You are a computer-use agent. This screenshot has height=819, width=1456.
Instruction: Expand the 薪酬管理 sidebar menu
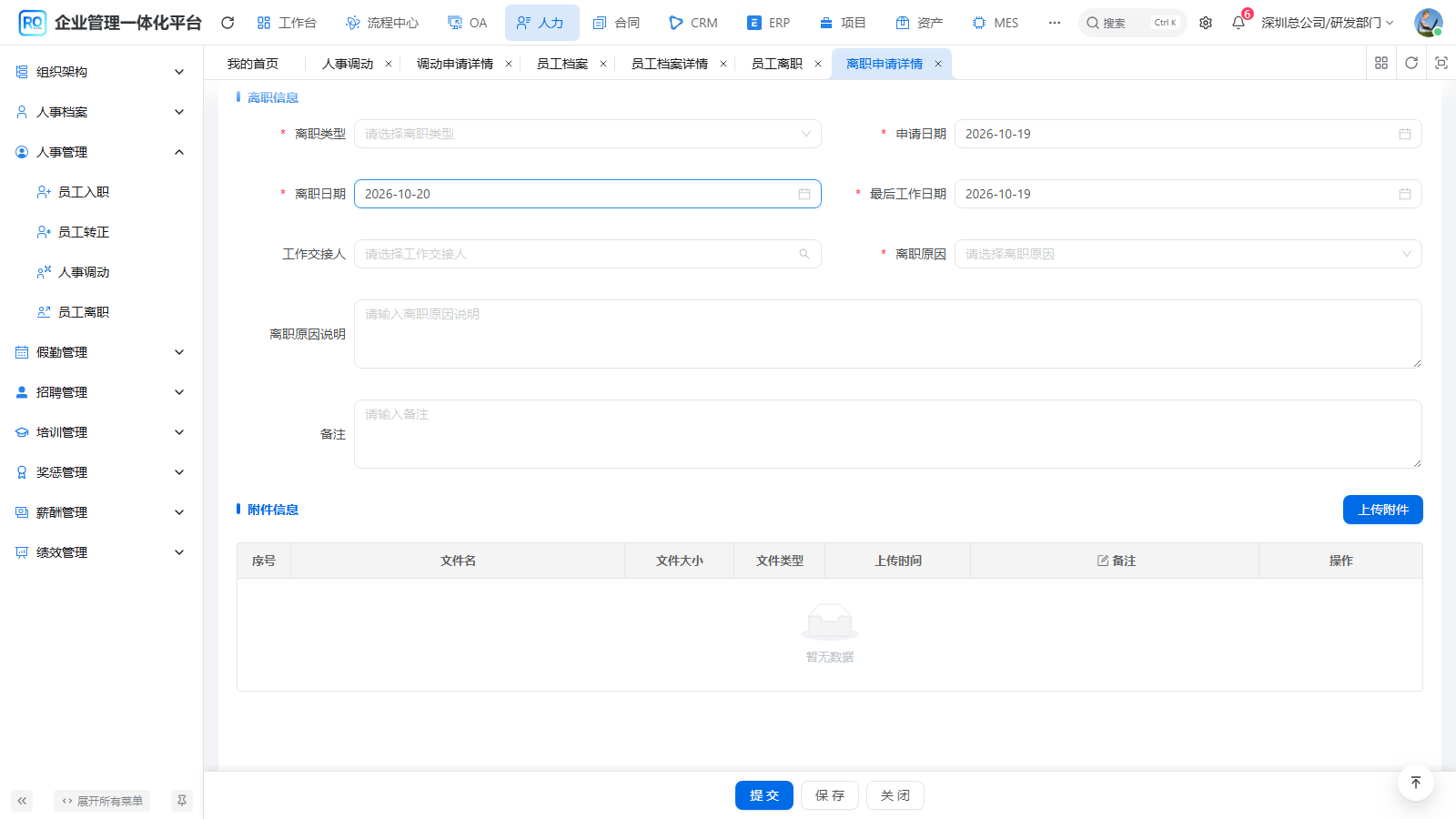pos(101,512)
